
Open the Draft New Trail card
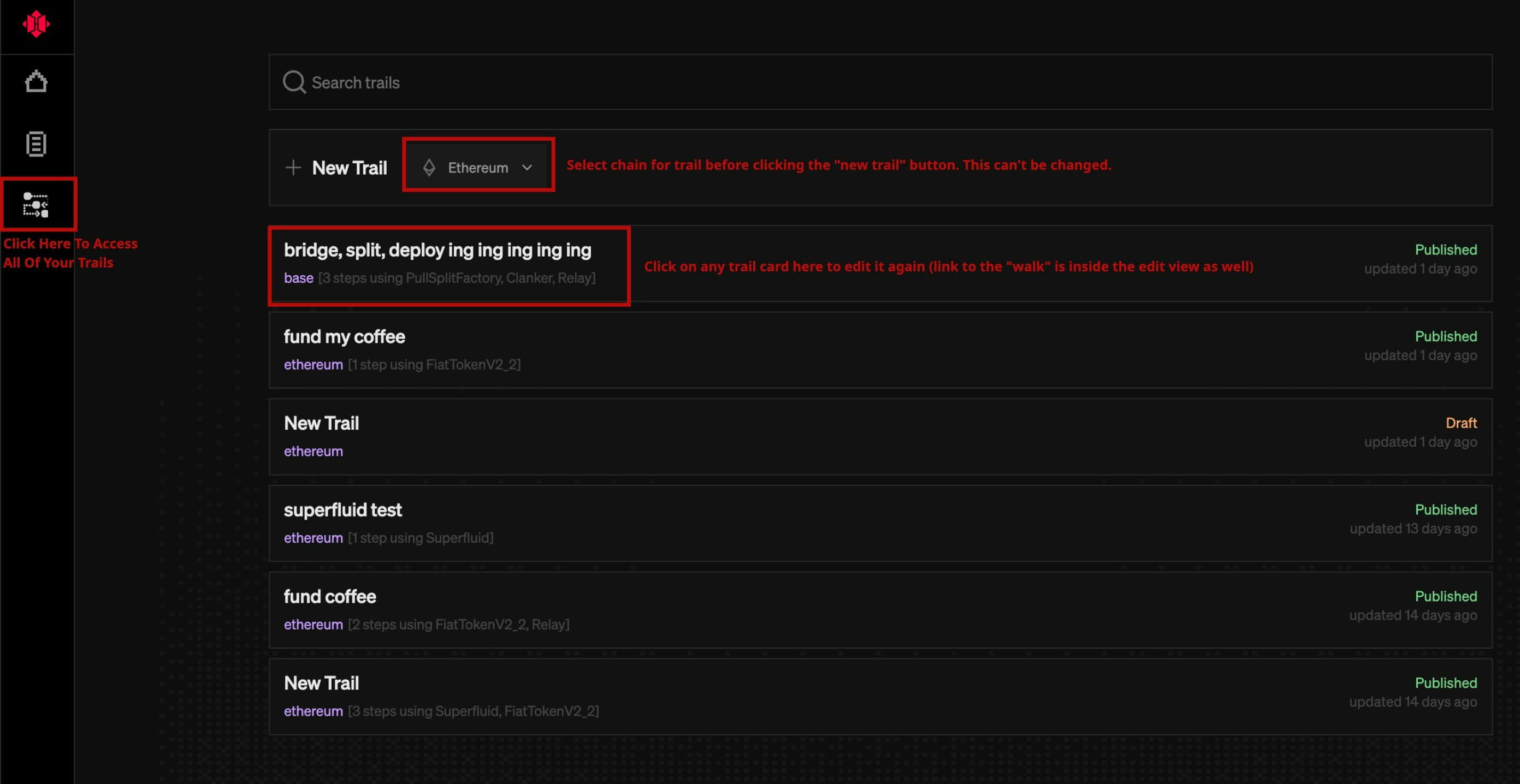[322, 424]
